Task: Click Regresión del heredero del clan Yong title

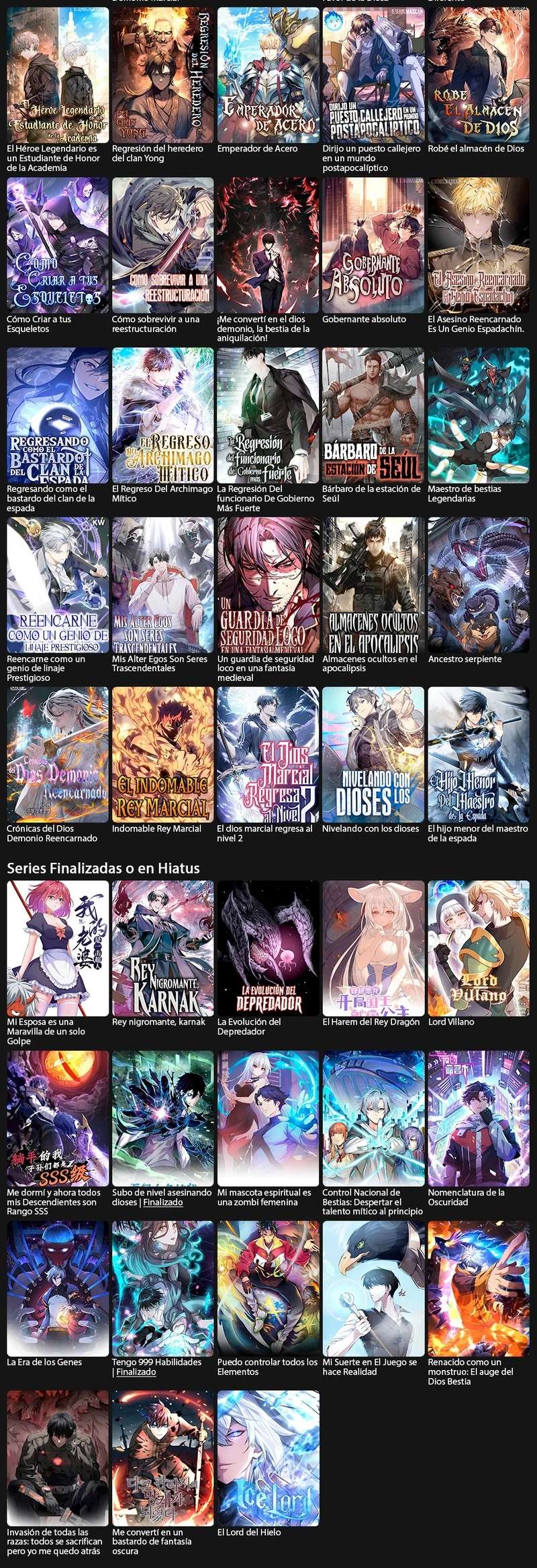Action: click(x=158, y=153)
